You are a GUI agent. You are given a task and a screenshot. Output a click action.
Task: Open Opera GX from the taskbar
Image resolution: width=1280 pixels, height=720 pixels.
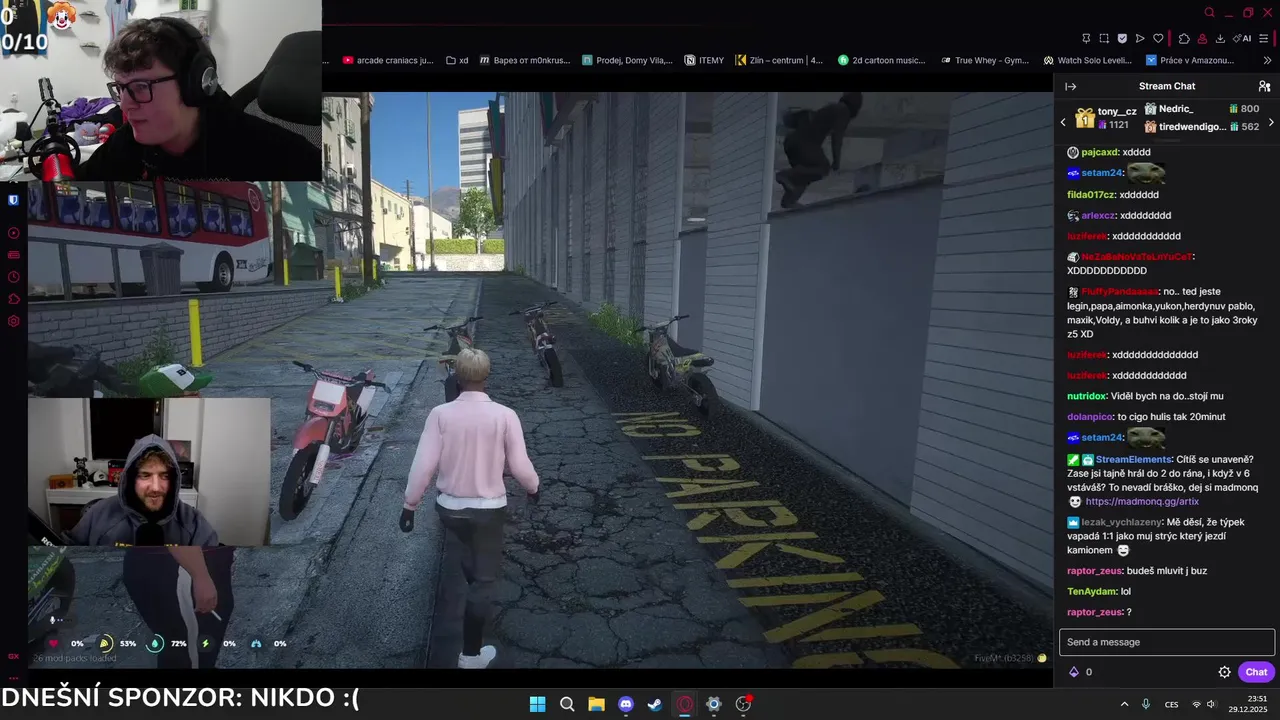(x=685, y=704)
